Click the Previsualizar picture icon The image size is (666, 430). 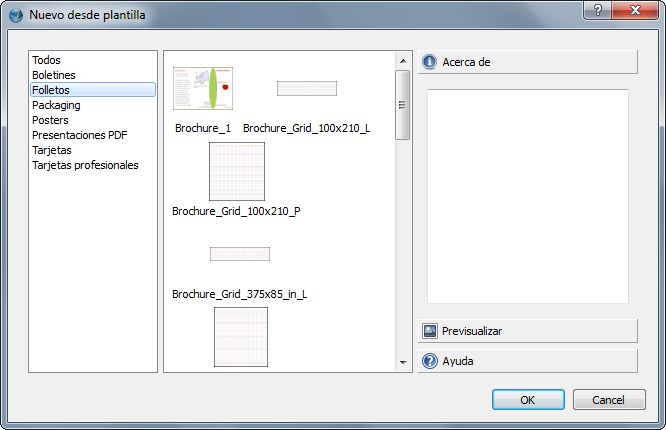[x=430, y=331]
